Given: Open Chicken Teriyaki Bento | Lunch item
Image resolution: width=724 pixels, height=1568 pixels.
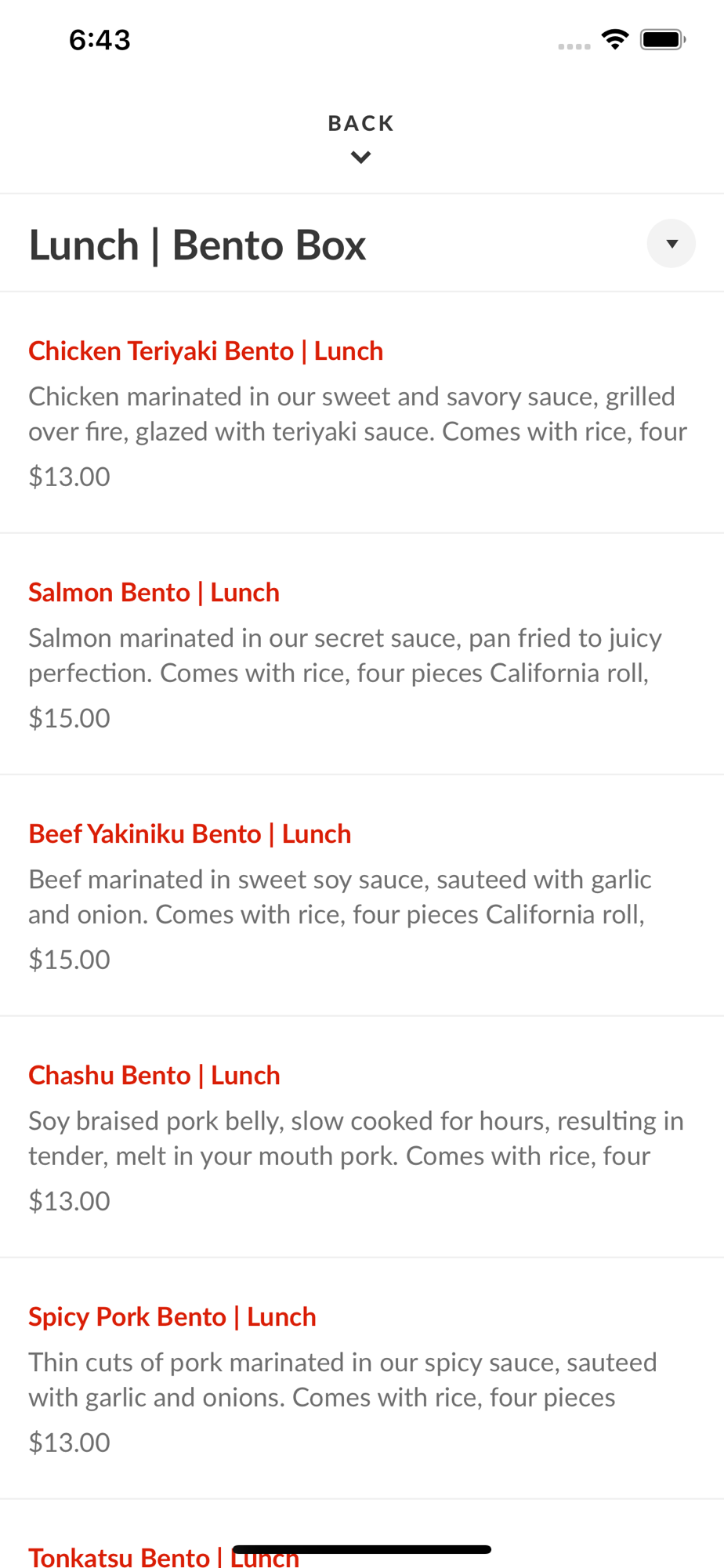Looking at the screenshot, I should 205,350.
